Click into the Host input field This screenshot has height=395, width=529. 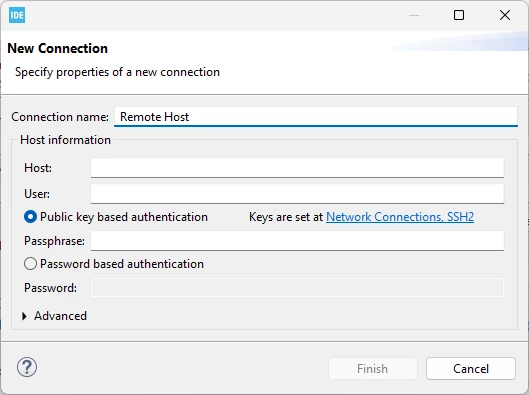click(x=298, y=168)
